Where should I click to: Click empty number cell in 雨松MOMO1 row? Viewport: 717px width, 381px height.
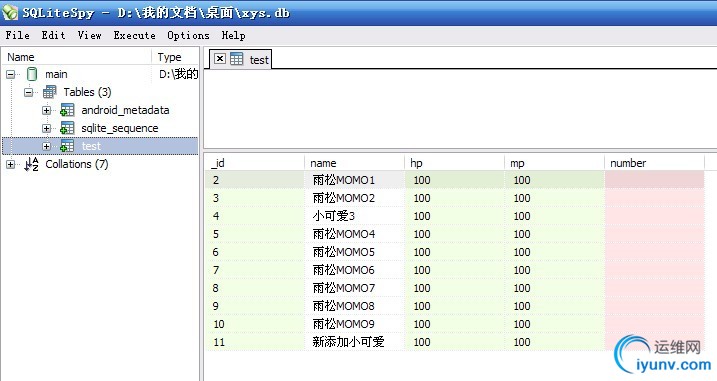click(654, 180)
